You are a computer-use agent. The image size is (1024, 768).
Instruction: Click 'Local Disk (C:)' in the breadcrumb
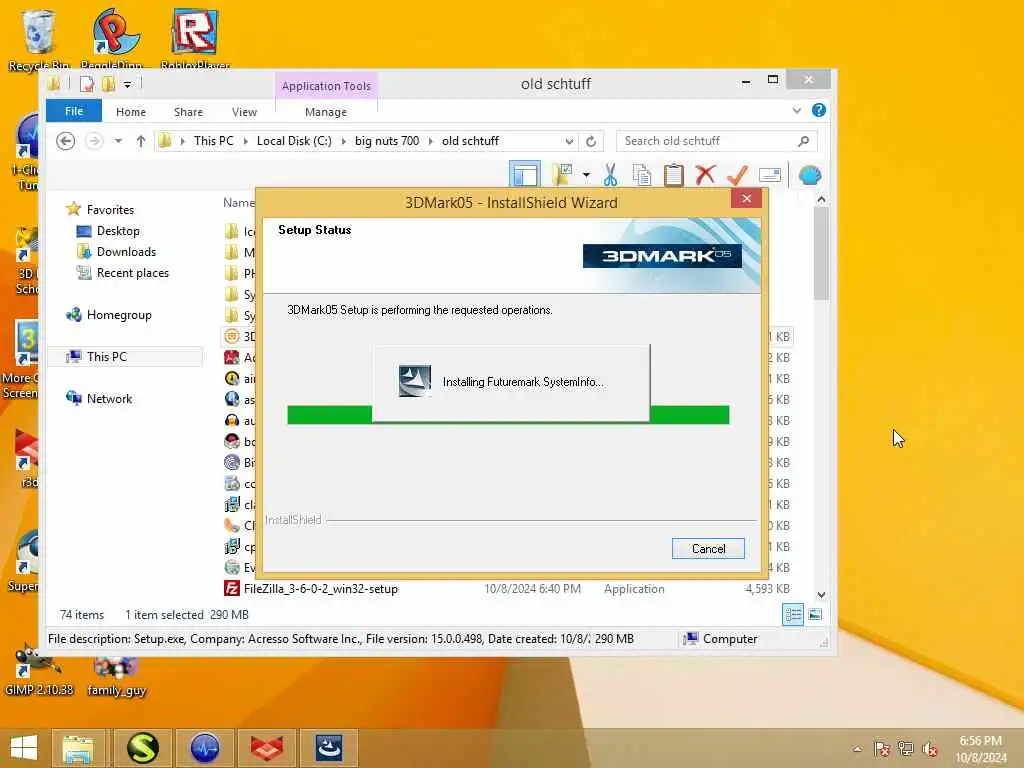point(294,140)
